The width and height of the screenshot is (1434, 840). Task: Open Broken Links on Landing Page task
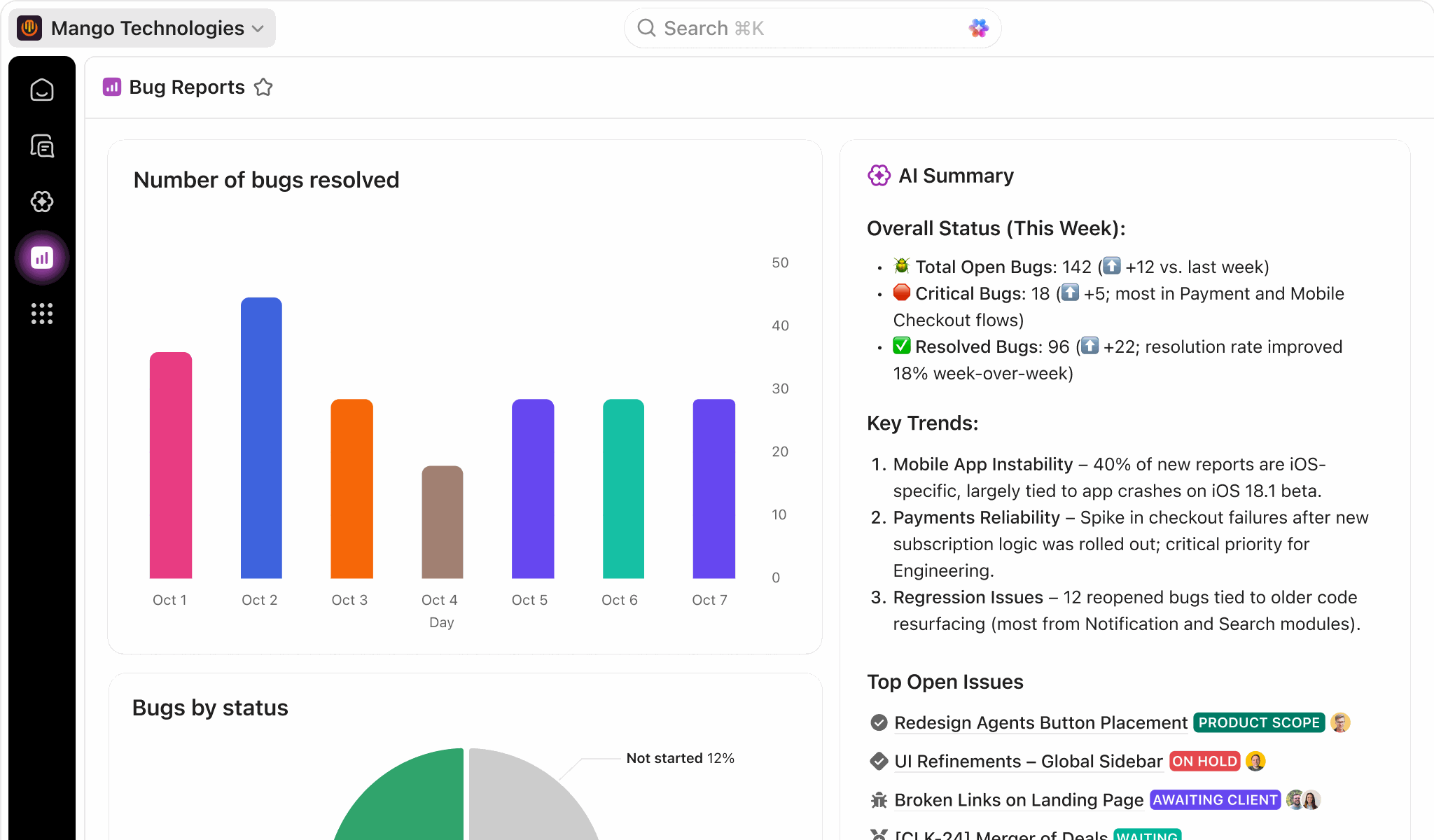click(1018, 799)
